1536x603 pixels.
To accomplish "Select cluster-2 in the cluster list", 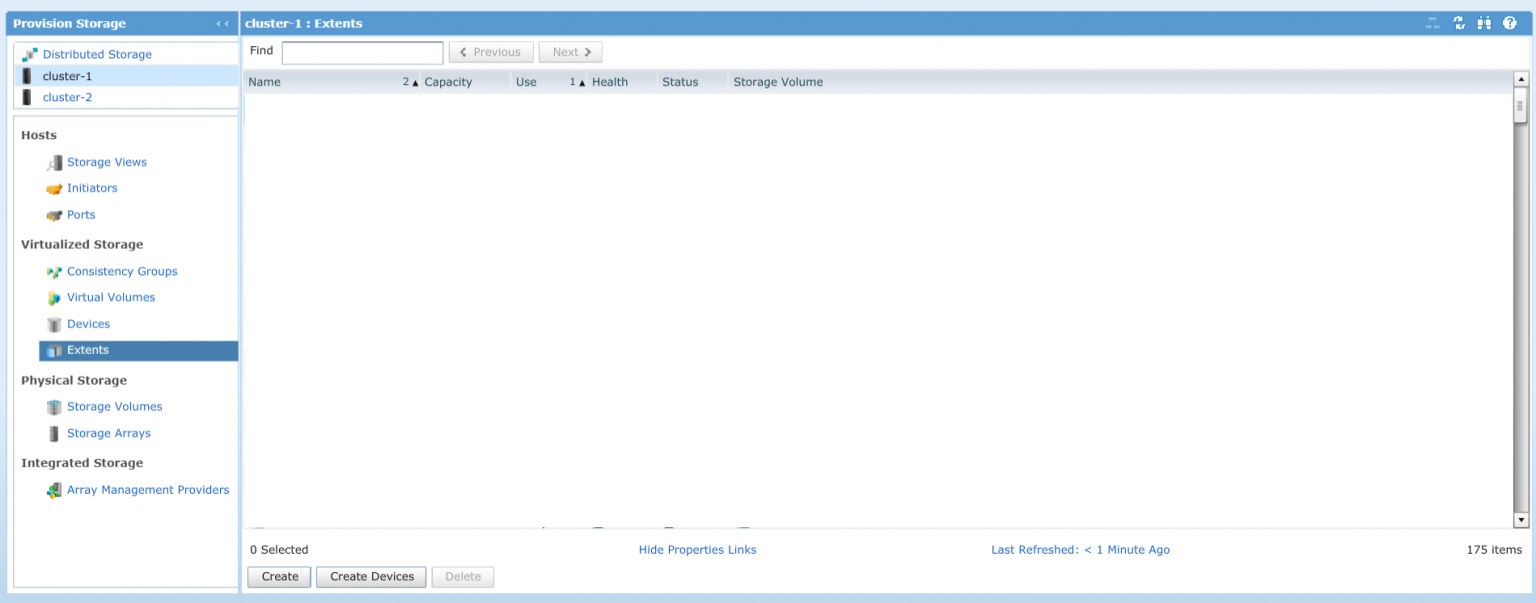I will [x=67, y=97].
